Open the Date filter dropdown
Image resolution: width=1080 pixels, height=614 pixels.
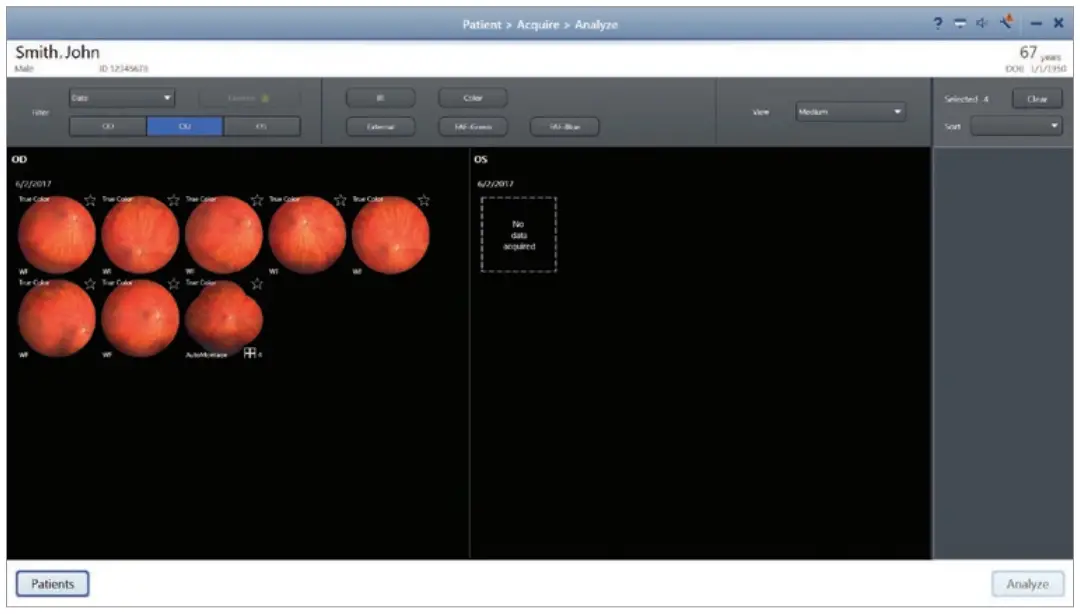coord(122,98)
